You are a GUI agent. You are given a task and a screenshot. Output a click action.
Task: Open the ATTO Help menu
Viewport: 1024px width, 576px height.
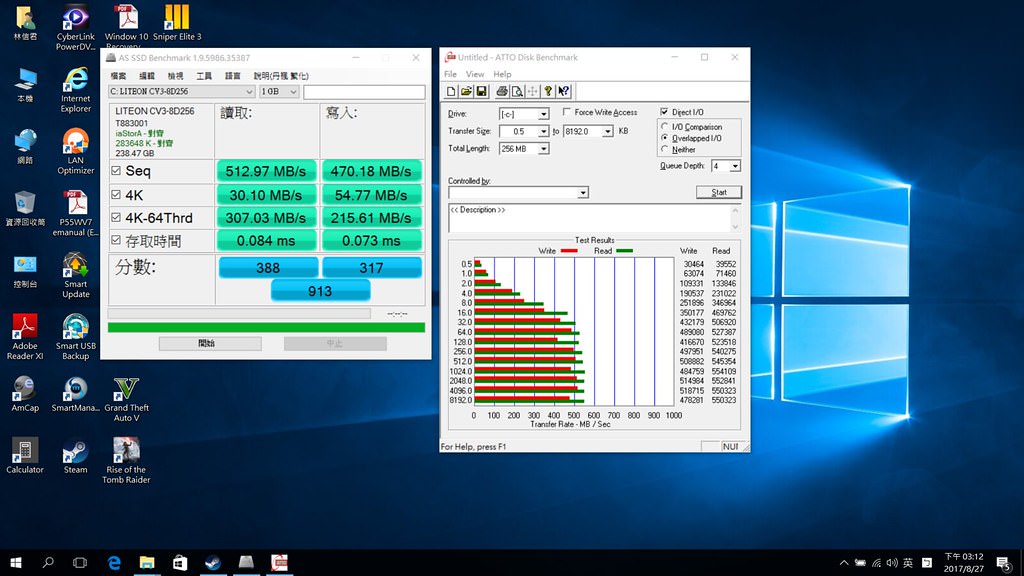502,74
